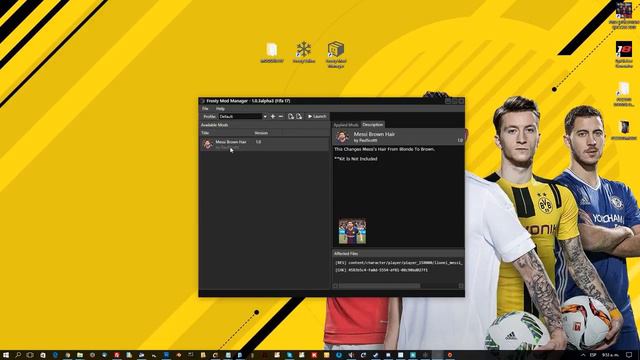Click the FIFA 18 desktop shortcut icon

pos(624,54)
